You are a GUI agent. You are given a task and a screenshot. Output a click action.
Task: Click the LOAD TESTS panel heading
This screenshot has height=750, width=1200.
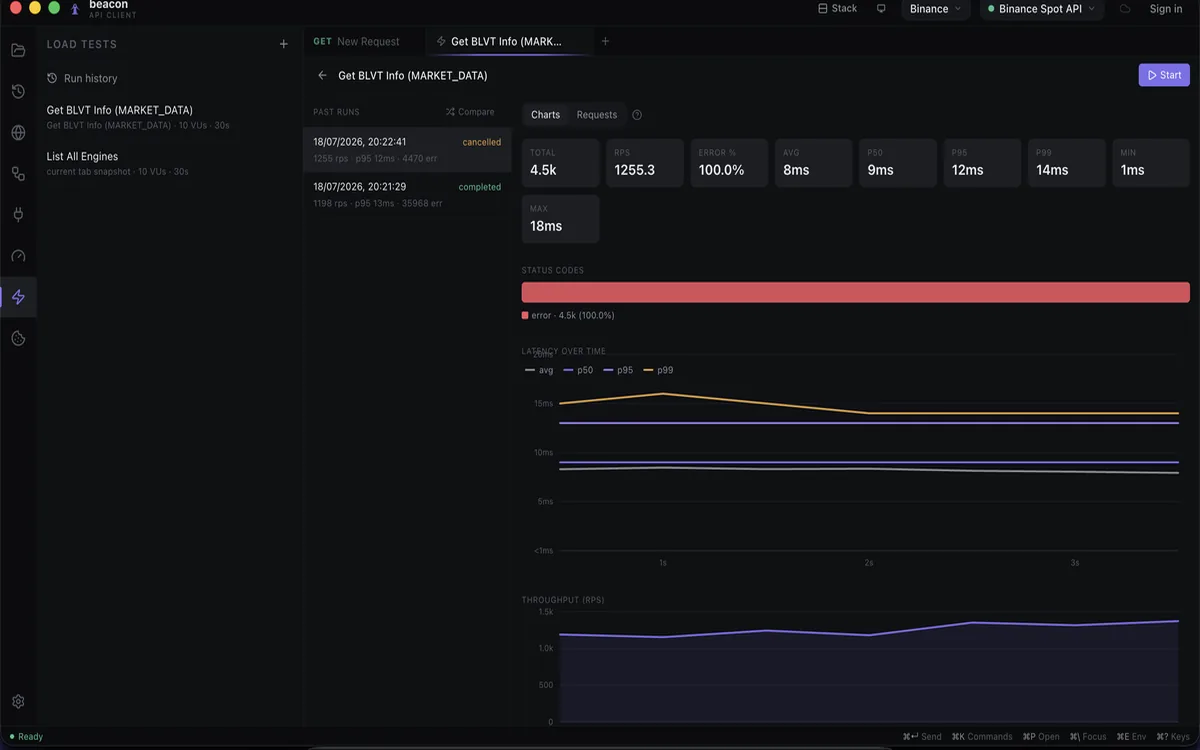coord(82,44)
